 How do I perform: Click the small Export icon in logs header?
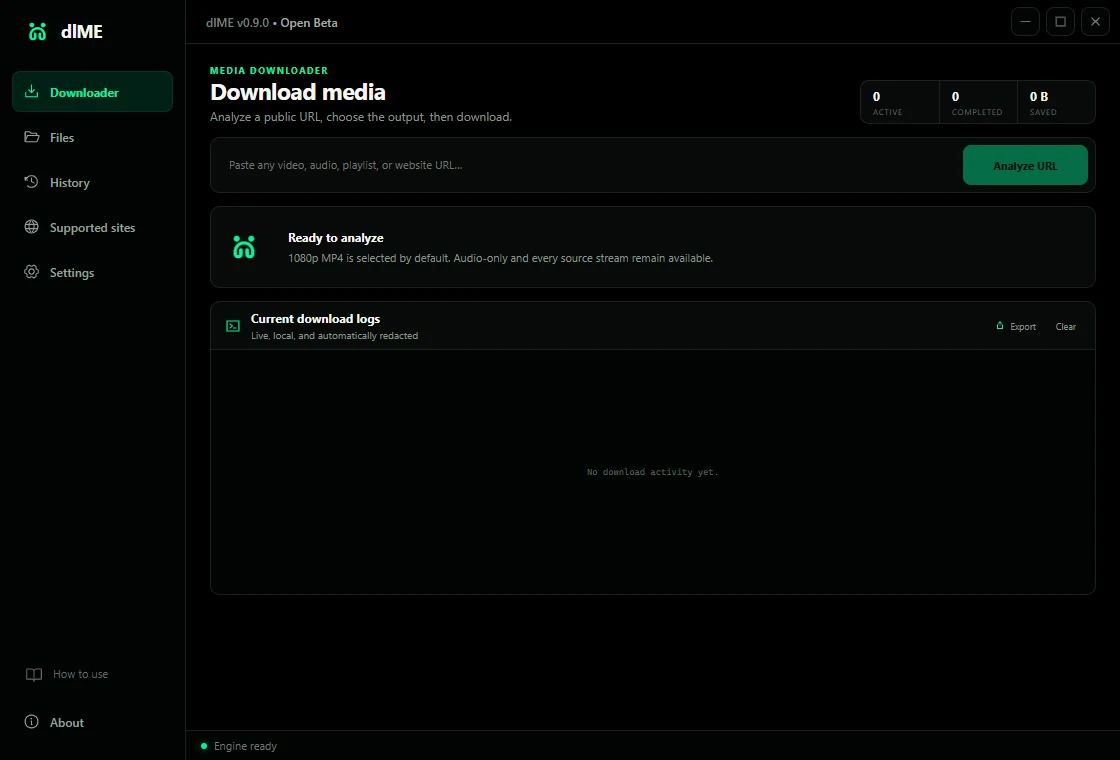coord(1000,326)
